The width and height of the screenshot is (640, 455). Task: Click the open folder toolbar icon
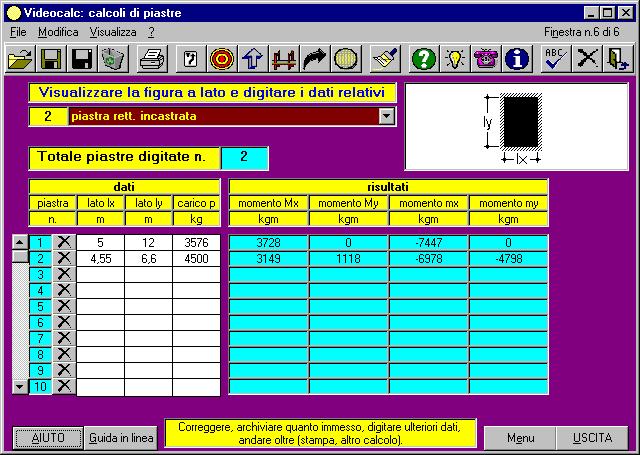20,60
